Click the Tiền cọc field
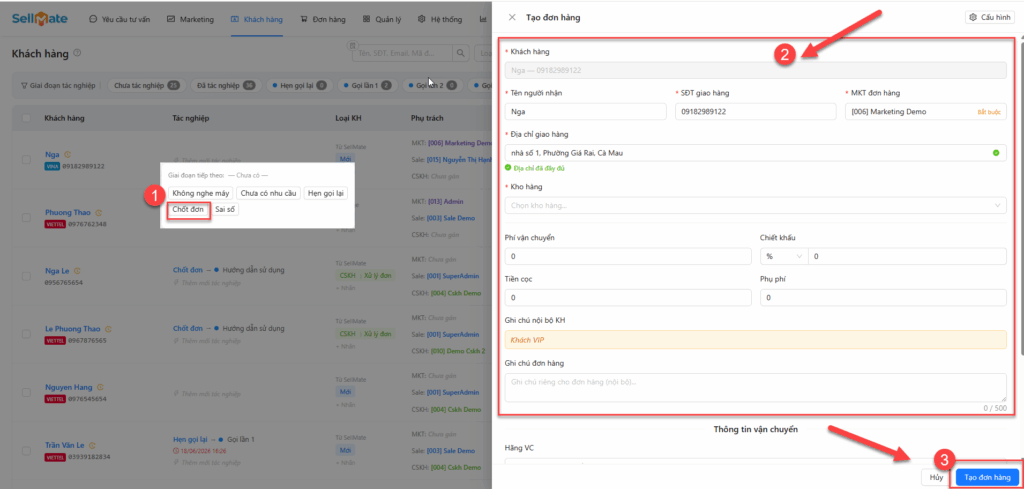 pyautogui.click(x=628, y=298)
